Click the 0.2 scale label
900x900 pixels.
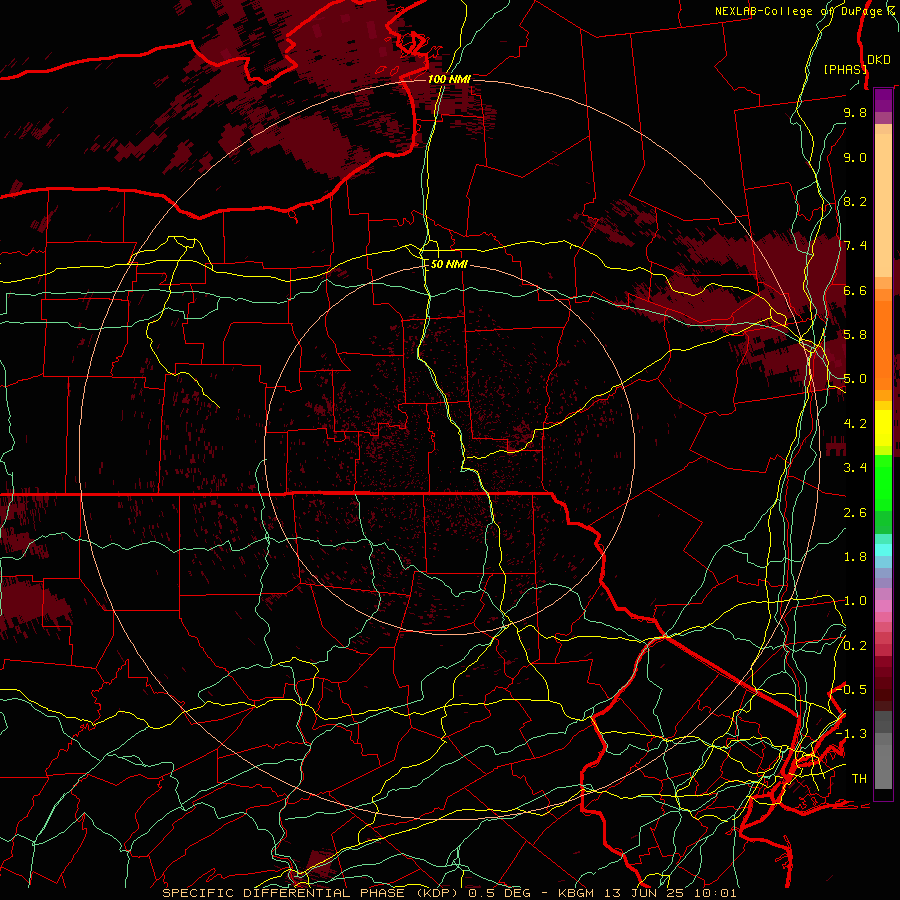pos(855,646)
